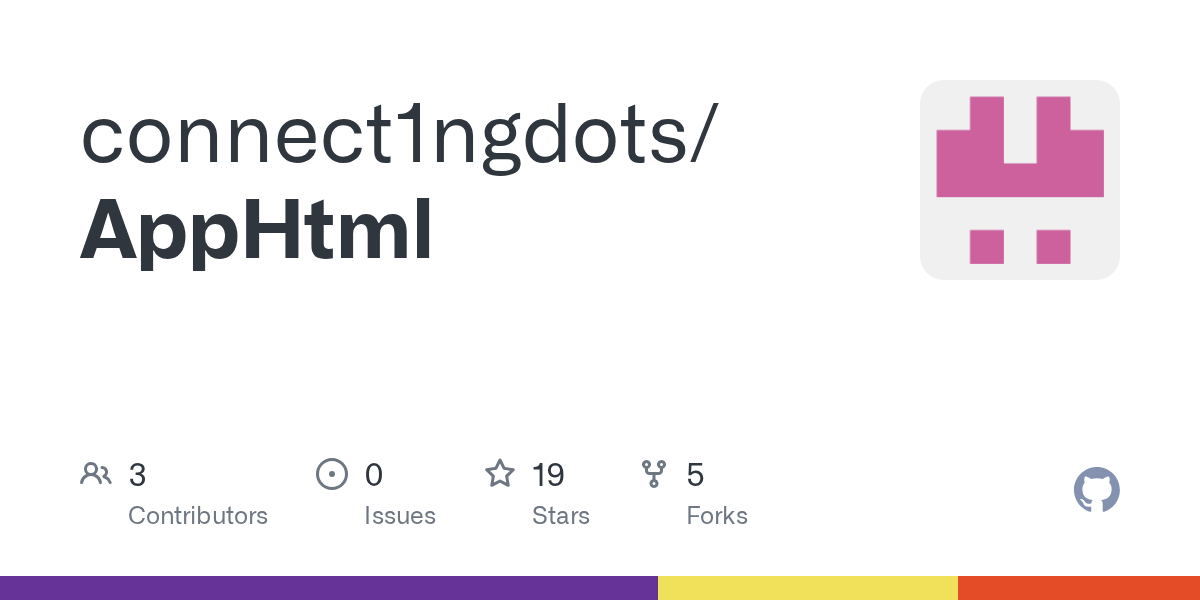Screen dimensions: 1200x600
Task: Select the Stars label
Action: click(x=561, y=516)
